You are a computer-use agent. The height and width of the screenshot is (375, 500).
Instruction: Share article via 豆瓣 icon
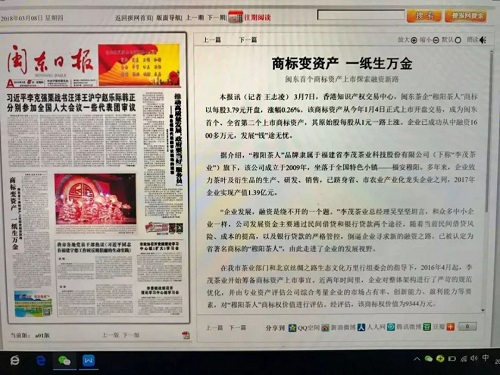click(427, 327)
